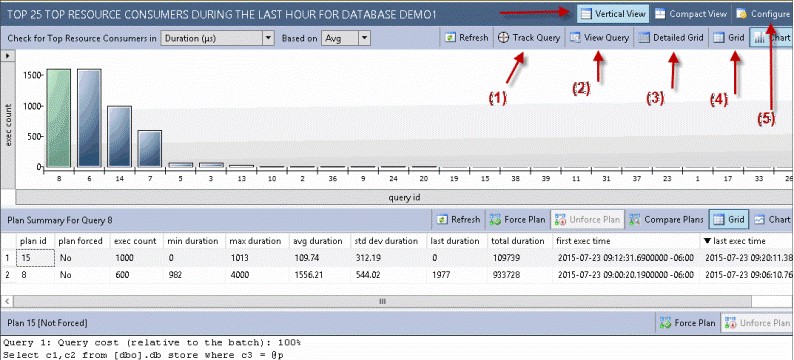Select the small bar for query 3
794x360 pixels.
click(211, 165)
